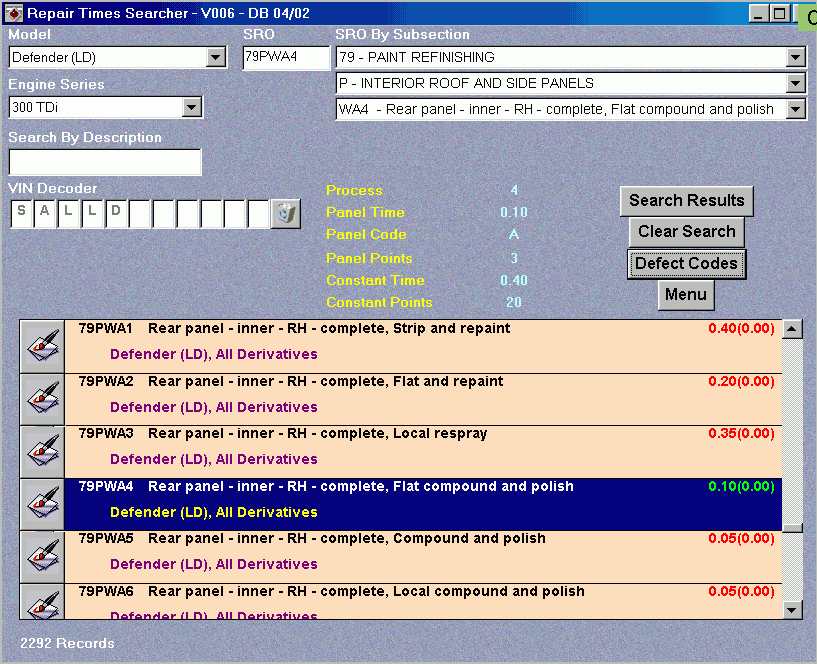
Task: Select the 79PWA5 Compound and polish row
Action: pos(423,557)
